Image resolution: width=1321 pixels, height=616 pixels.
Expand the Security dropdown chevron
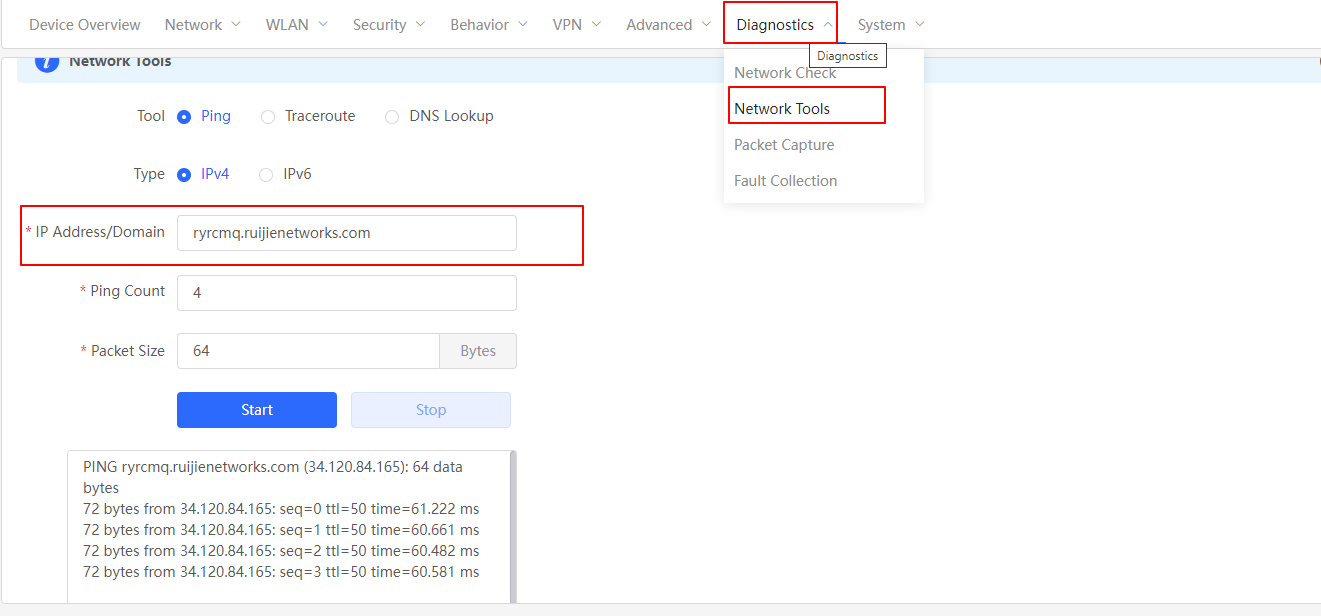click(420, 24)
